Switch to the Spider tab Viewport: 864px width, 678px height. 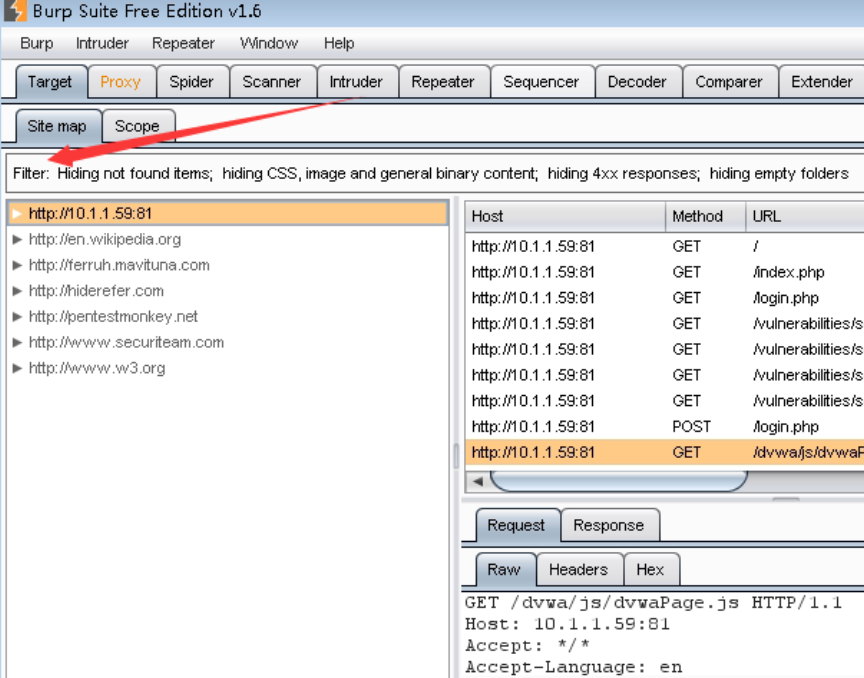click(191, 82)
